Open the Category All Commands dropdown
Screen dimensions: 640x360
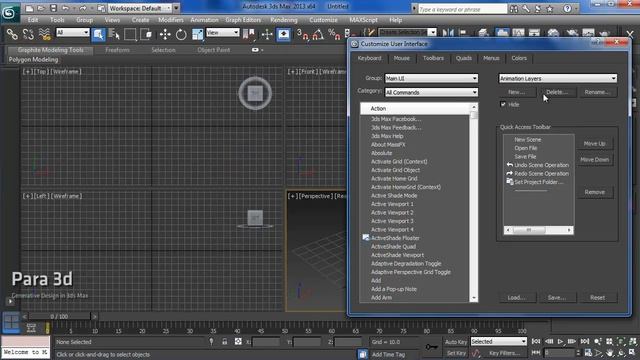click(x=431, y=92)
